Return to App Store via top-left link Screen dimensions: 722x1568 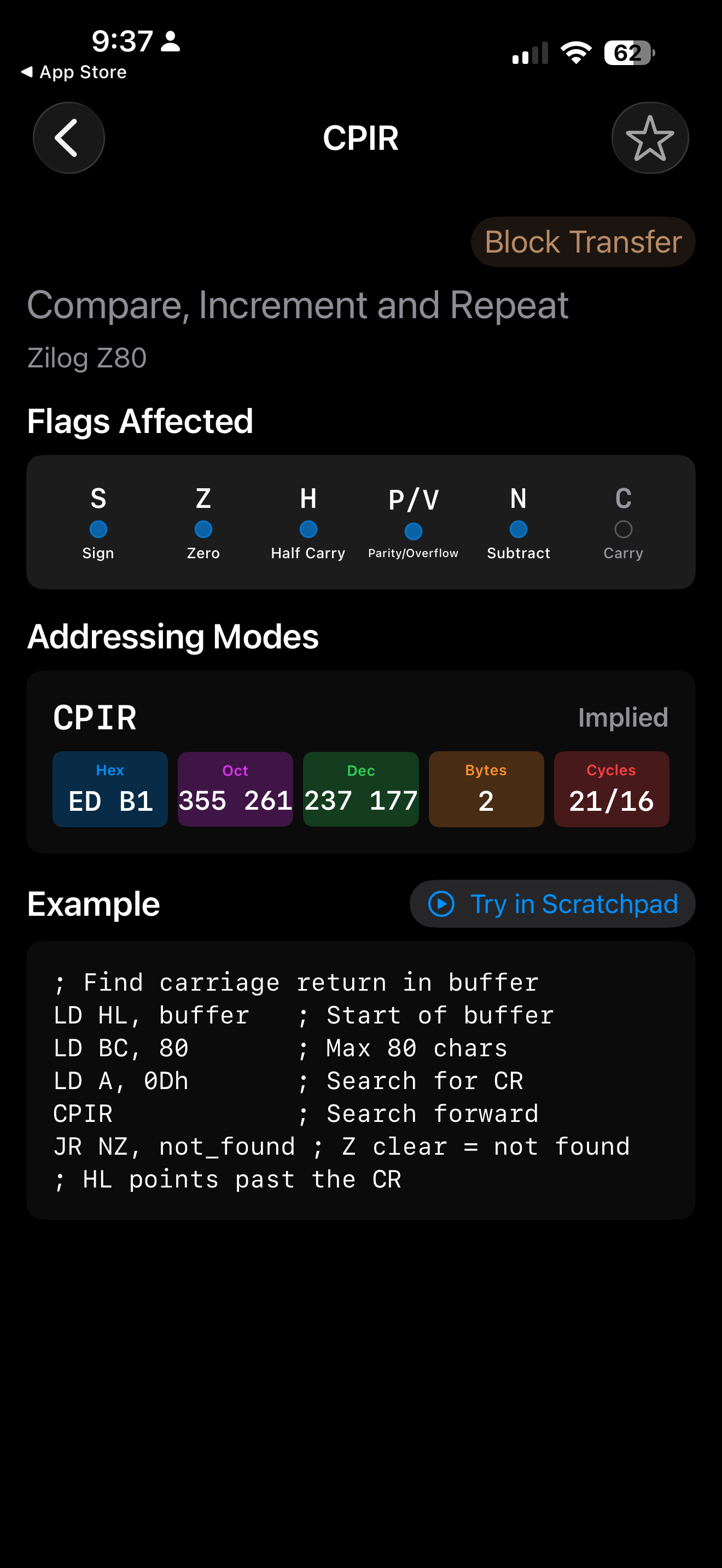click(74, 72)
